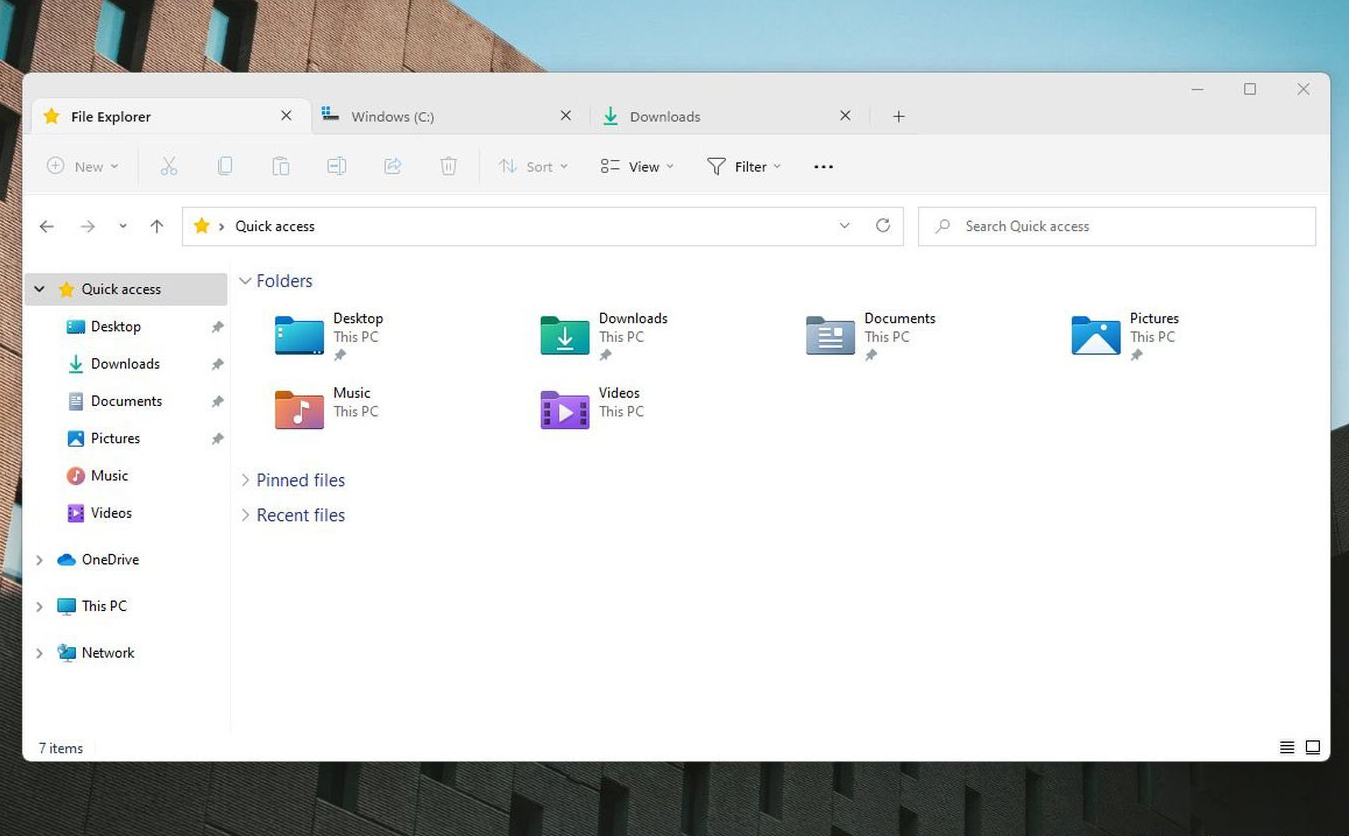Click the Delete trash can icon
1349x836 pixels.
[449, 167]
